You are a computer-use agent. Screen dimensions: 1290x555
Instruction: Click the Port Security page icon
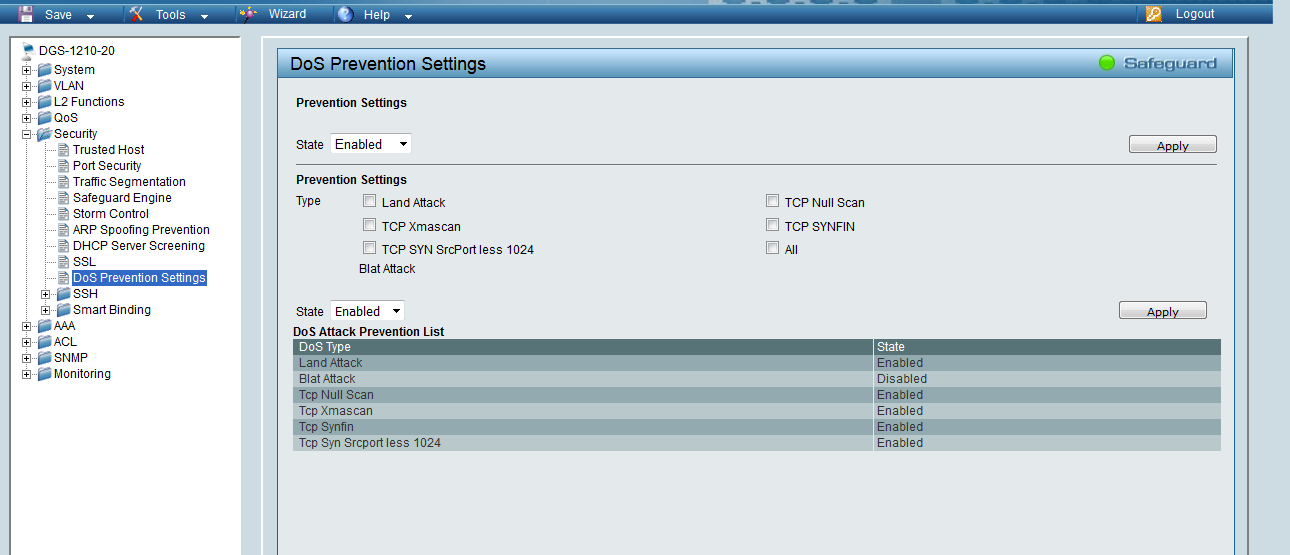63,166
